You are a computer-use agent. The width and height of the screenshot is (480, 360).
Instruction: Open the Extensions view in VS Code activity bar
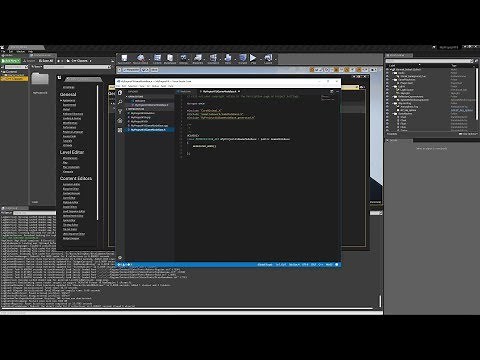pyautogui.click(x=120, y=130)
